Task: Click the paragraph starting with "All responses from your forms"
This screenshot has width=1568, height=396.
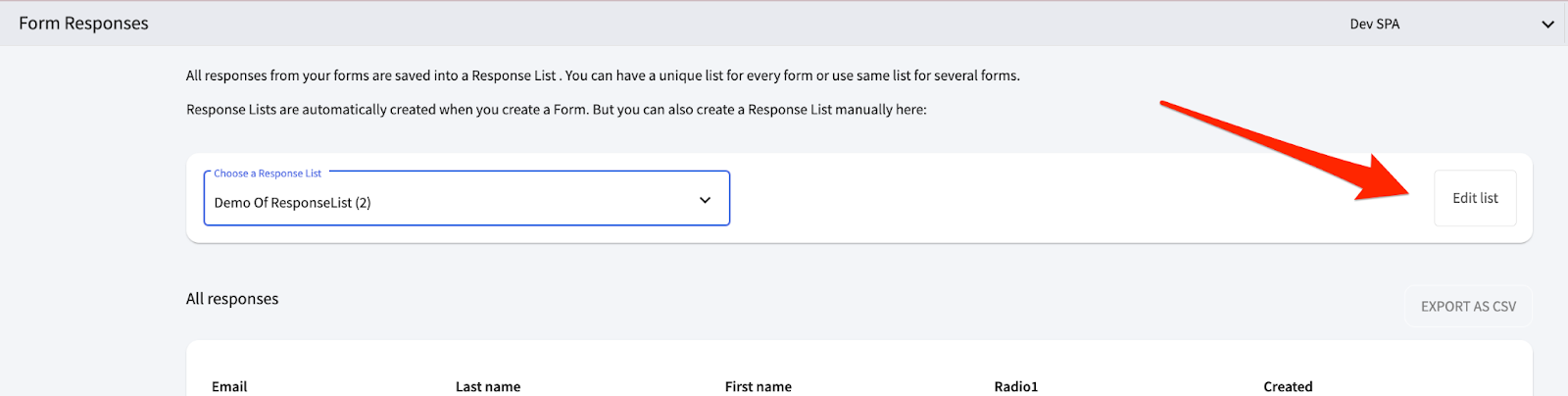Action: (x=603, y=75)
